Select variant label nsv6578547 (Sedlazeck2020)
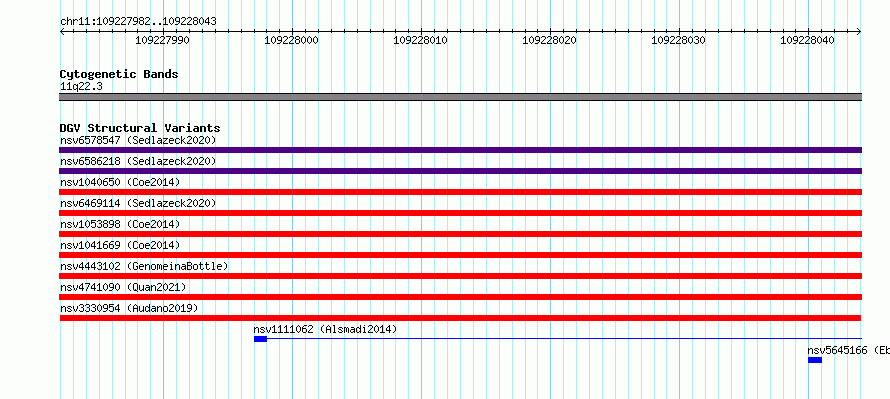 pyautogui.click(x=138, y=140)
